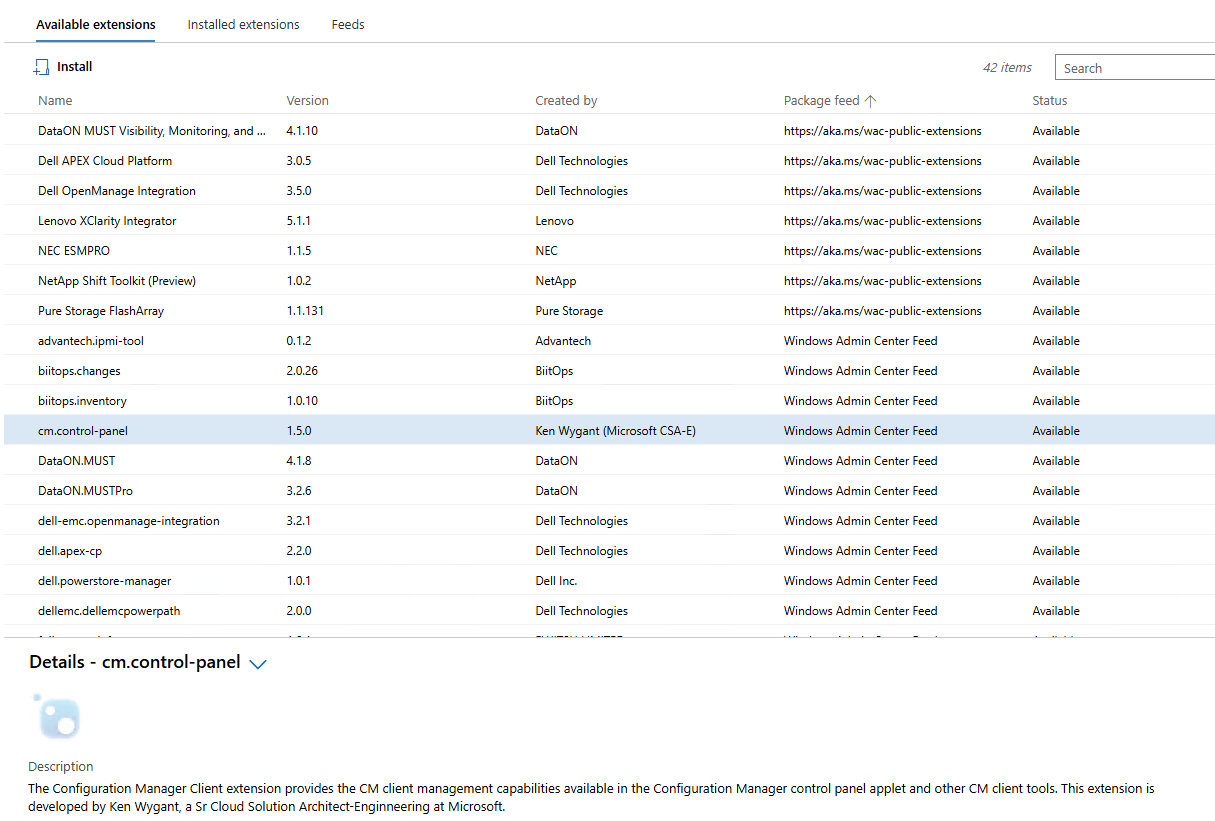
Task: Sort the list by Name column header
Action: [55, 101]
